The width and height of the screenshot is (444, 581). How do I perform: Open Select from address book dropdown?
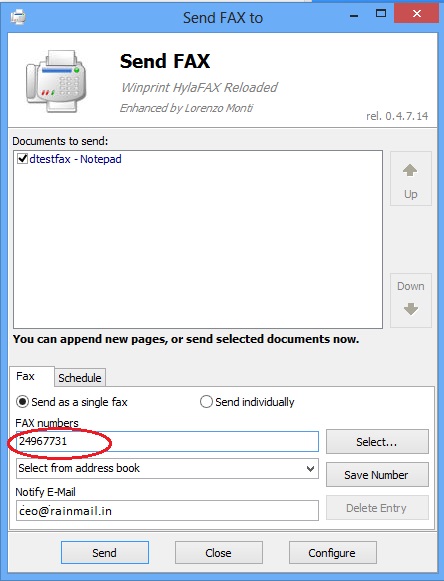pyautogui.click(x=167, y=468)
